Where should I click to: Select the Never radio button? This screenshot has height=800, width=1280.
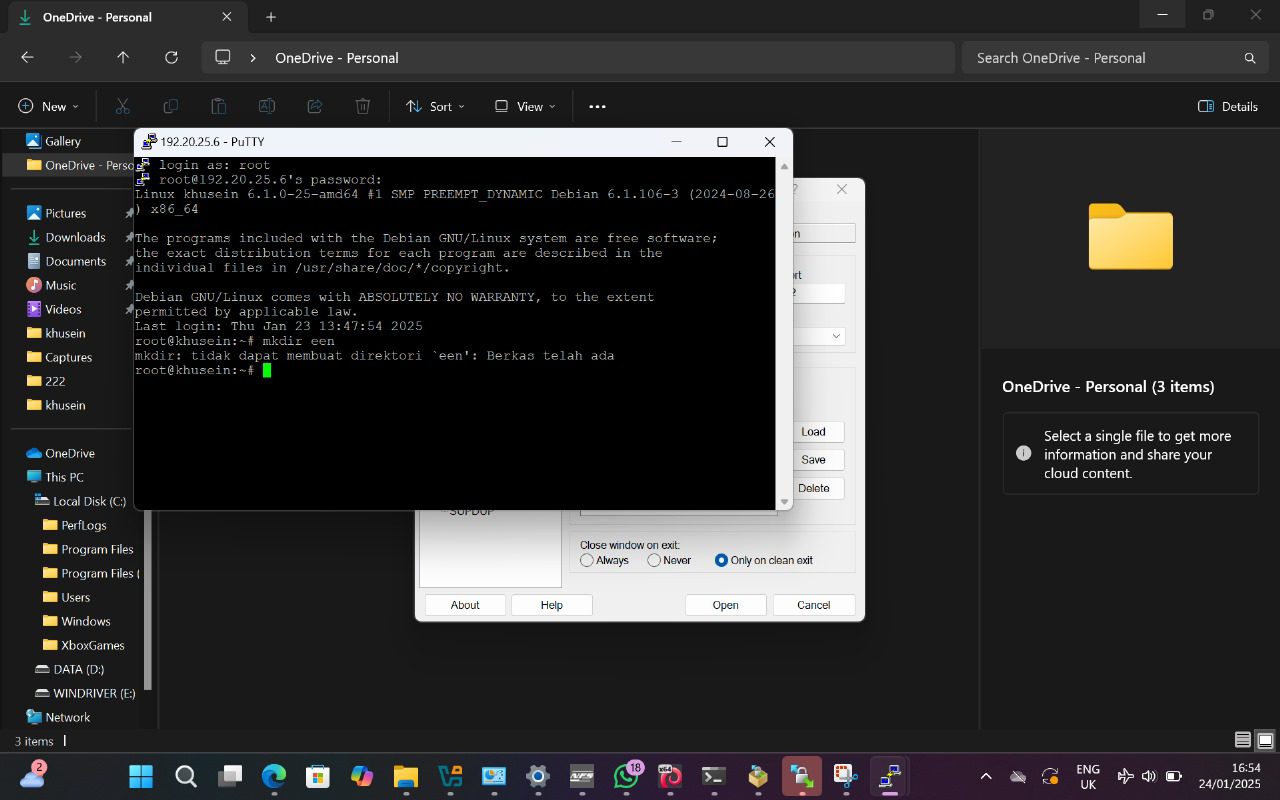tap(654, 560)
